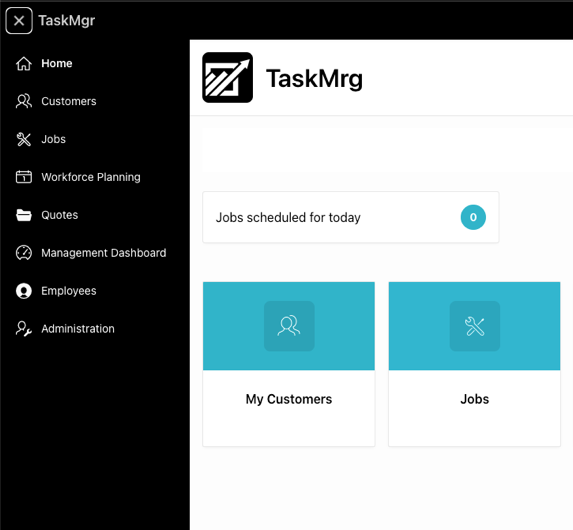This screenshot has height=530, width=573.
Task: Open the Jobs scheduled for today item
Action: tap(351, 217)
